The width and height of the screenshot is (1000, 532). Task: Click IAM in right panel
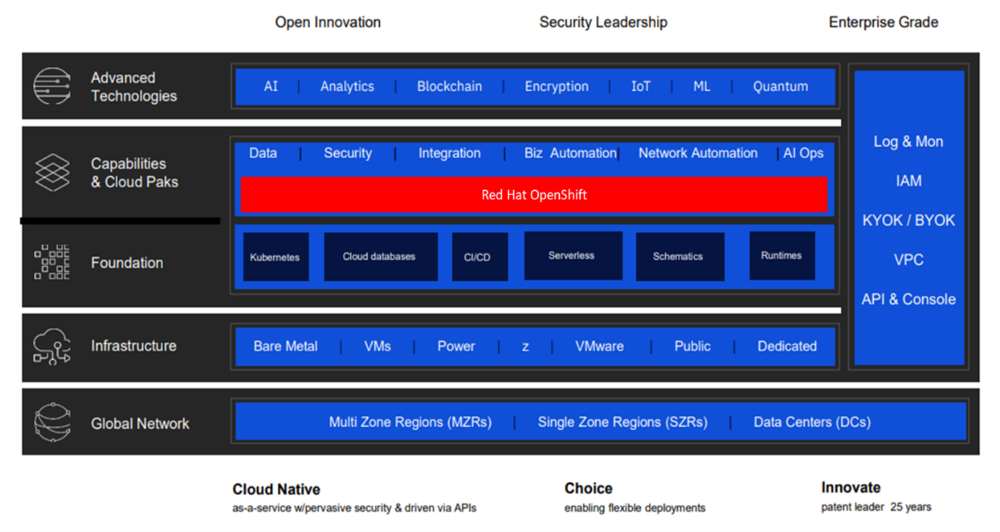pyautogui.click(x=908, y=181)
